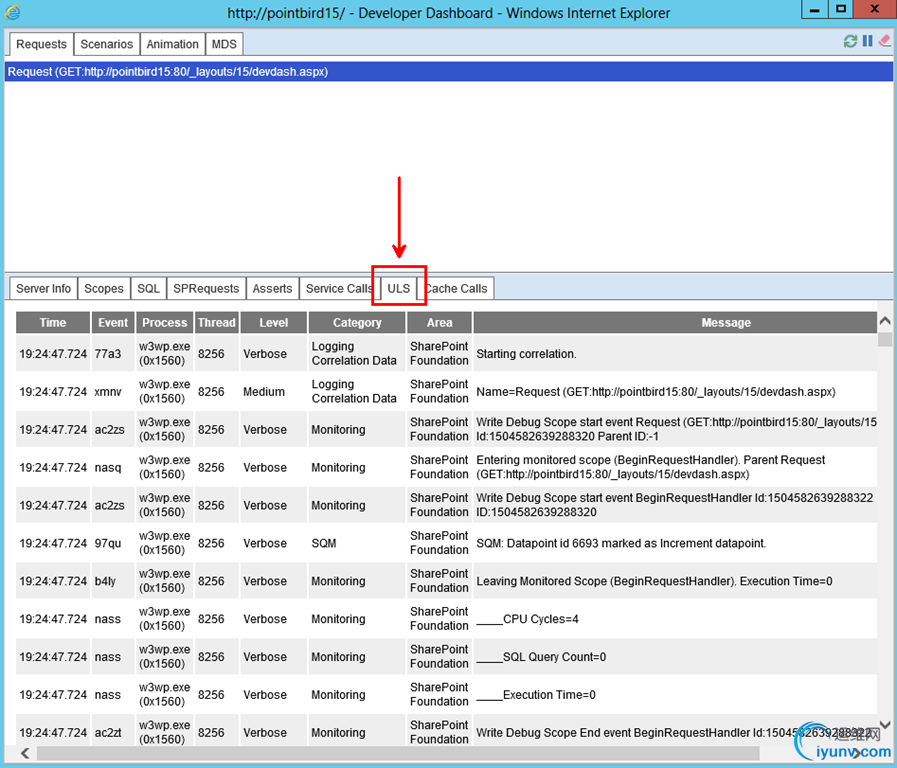The height and width of the screenshot is (768, 897).
Task: Open the Server Info tab
Action: tap(43, 288)
